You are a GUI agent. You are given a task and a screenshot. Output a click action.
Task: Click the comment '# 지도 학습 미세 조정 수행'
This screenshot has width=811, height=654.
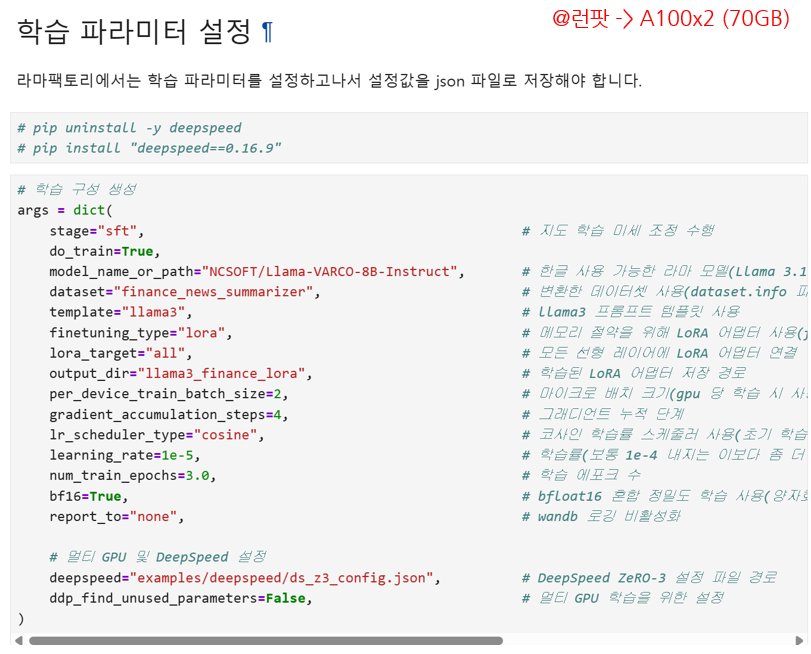(618, 230)
